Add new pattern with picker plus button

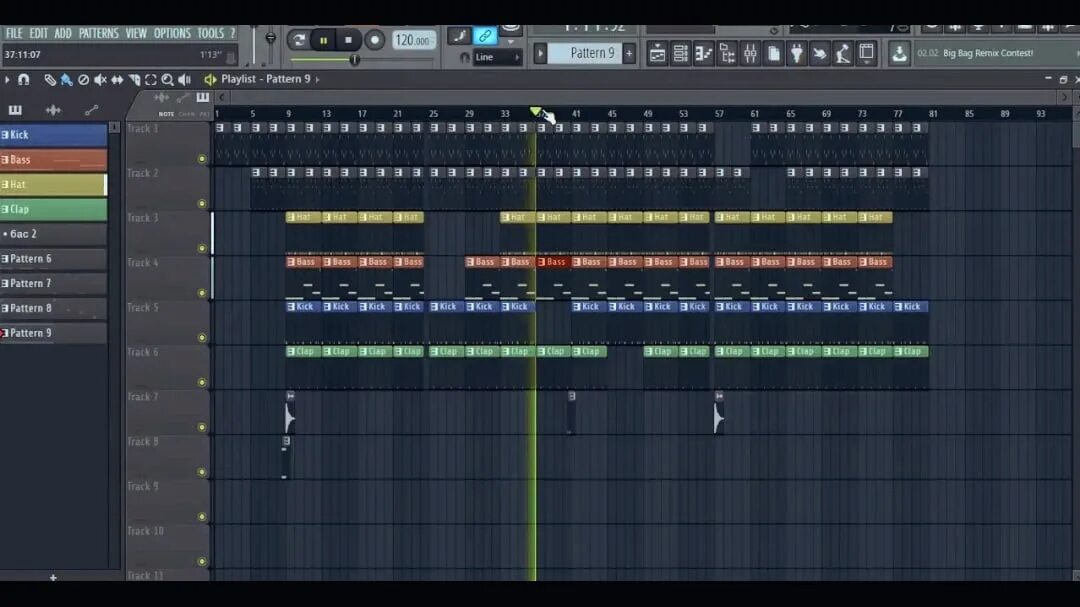(x=53, y=577)
